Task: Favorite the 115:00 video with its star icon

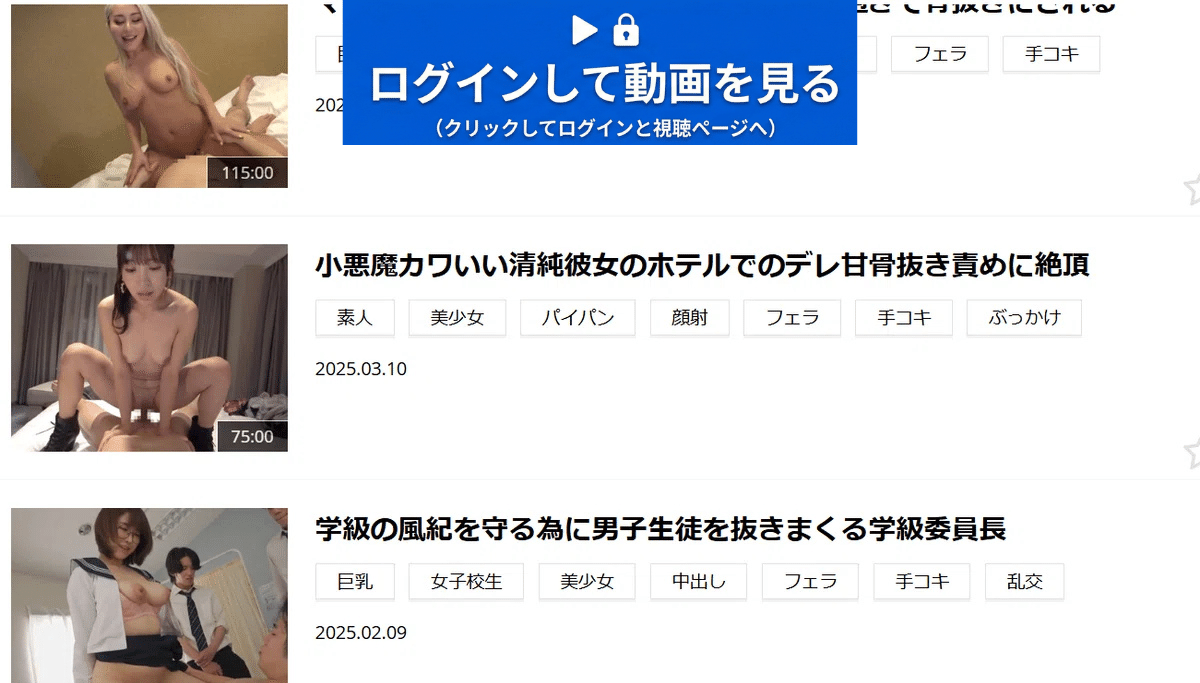Action: point(1191,188)
